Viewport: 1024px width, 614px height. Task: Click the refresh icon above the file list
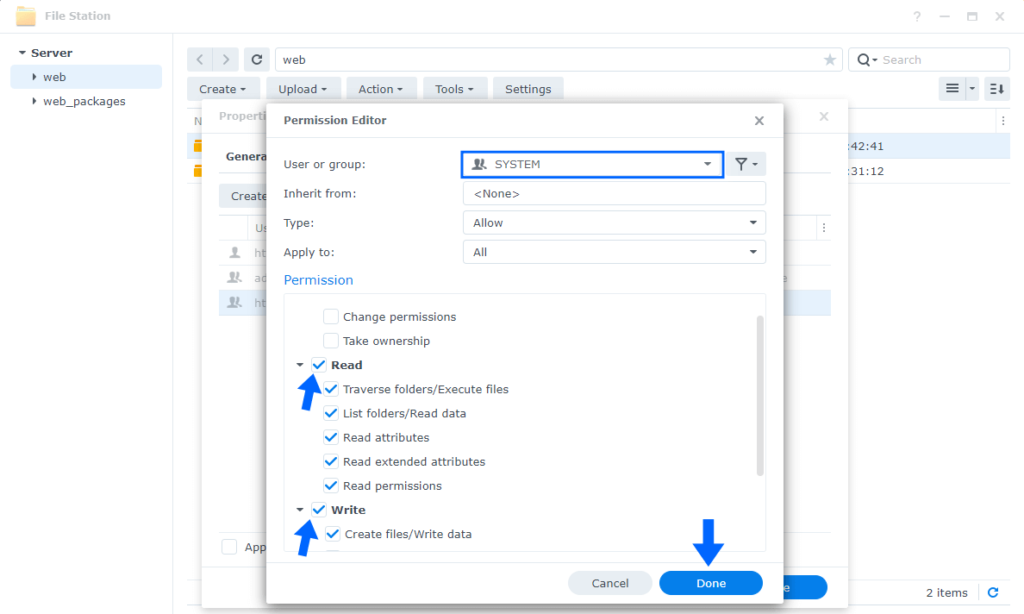click(x=257, y=59)
